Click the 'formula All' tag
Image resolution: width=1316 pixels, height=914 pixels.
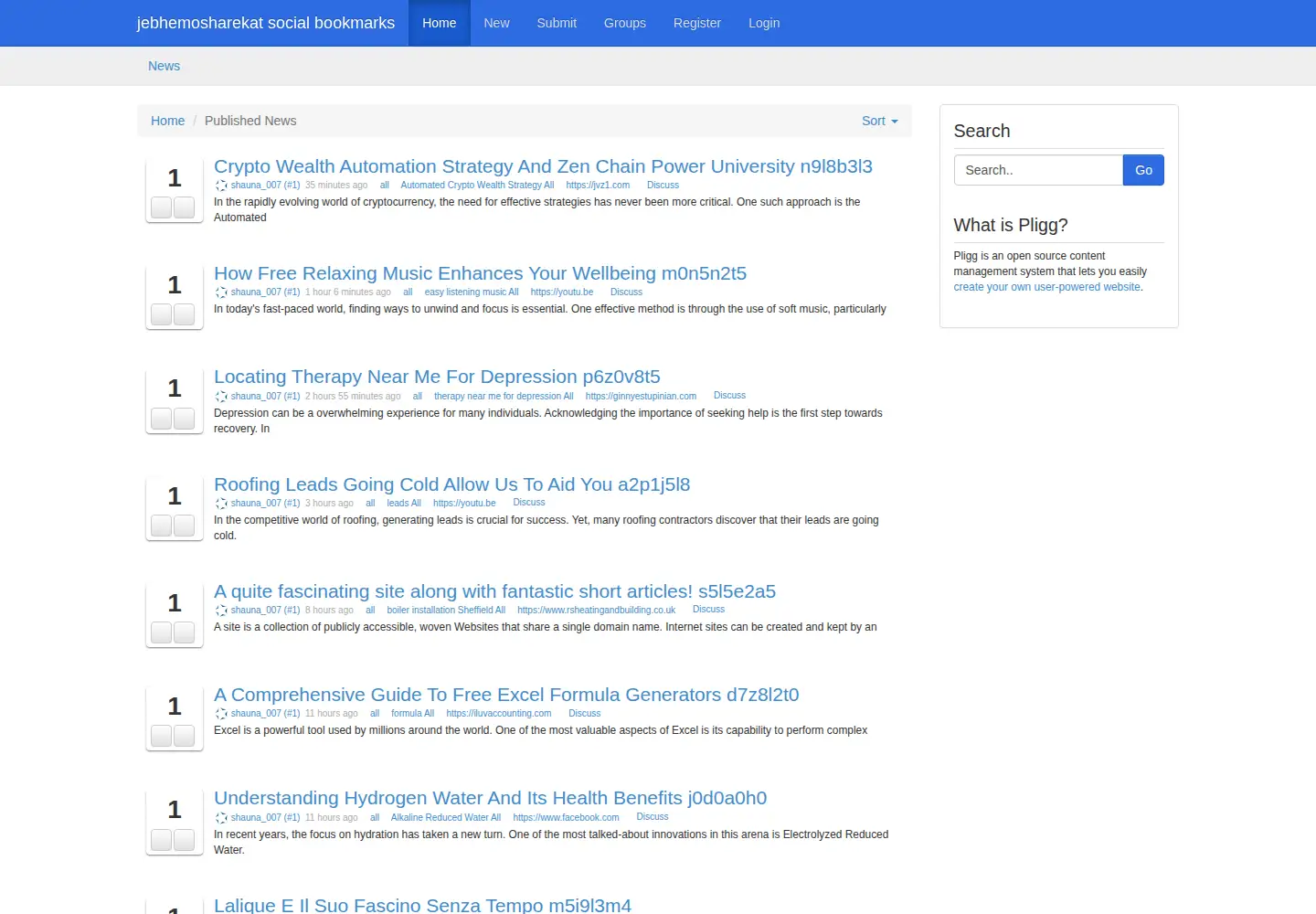[x=412, y=714]
